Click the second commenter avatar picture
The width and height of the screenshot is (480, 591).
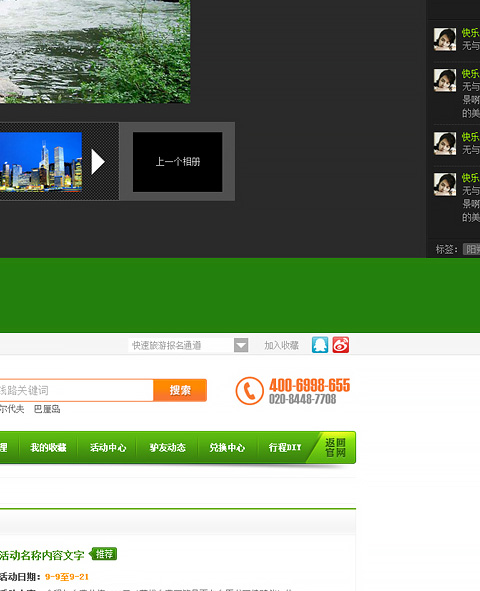[x=445, y=80]
